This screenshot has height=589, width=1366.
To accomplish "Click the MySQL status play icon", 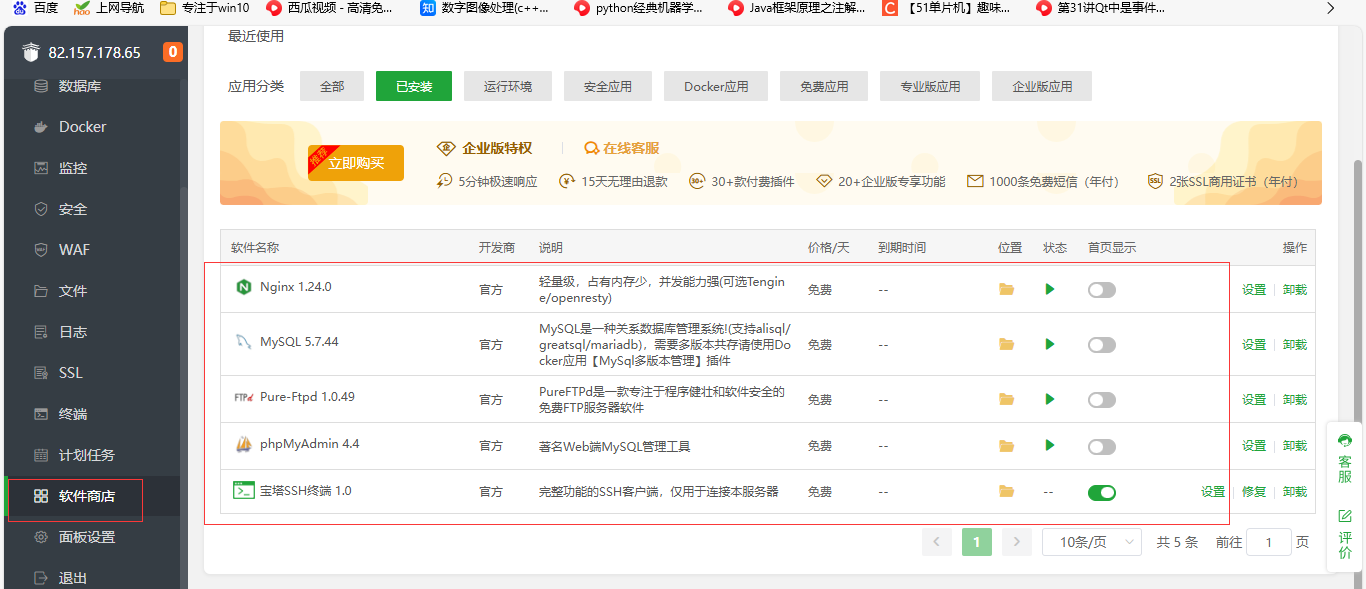I will 1050,344.
